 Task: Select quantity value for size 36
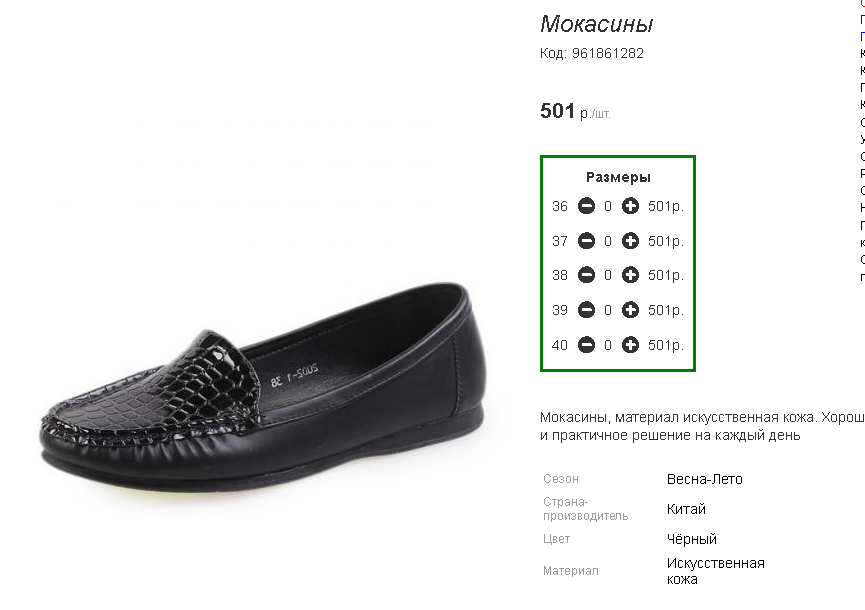(608, 206)
